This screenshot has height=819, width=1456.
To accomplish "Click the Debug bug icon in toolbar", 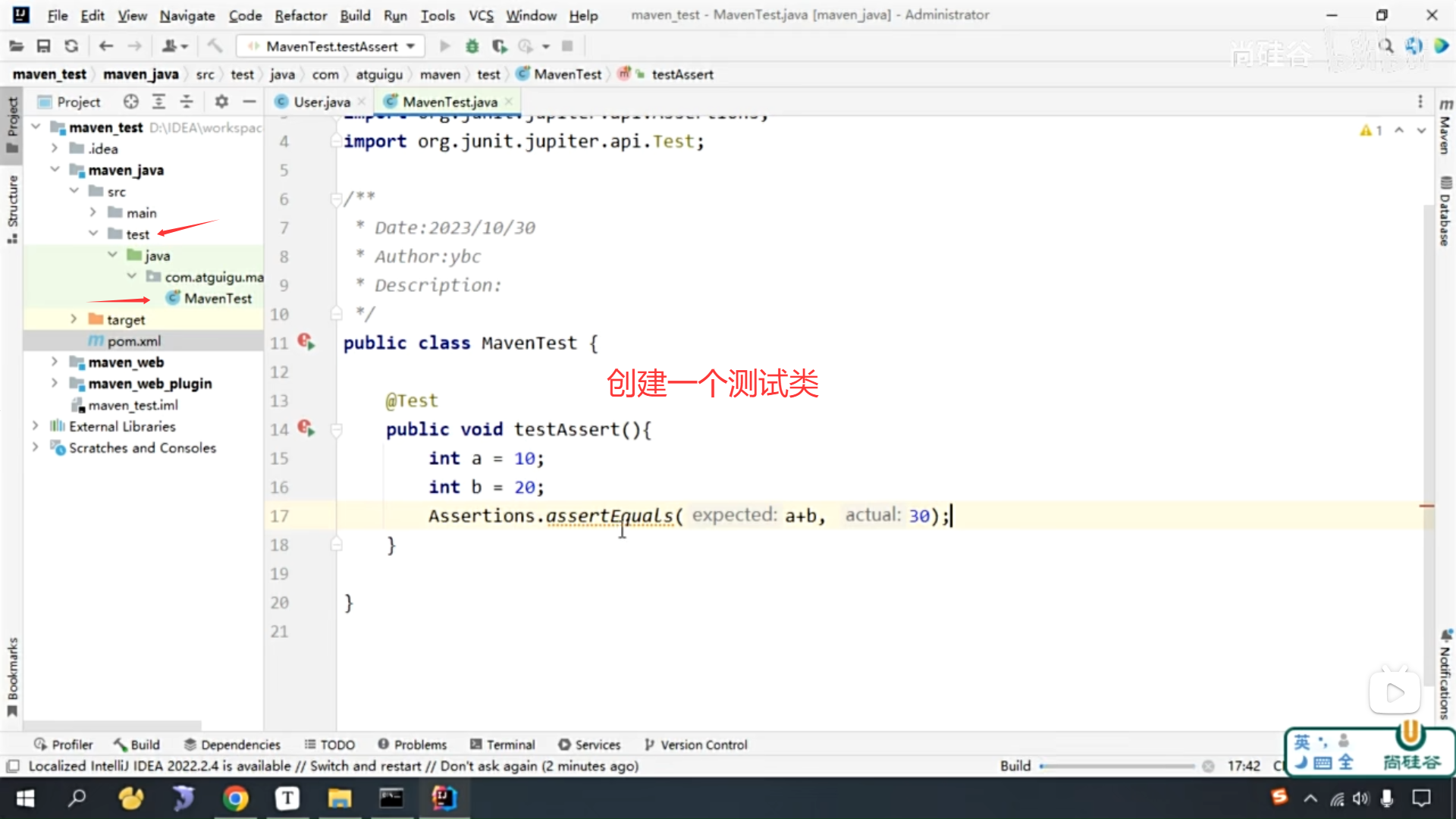I will click(472, 46).
